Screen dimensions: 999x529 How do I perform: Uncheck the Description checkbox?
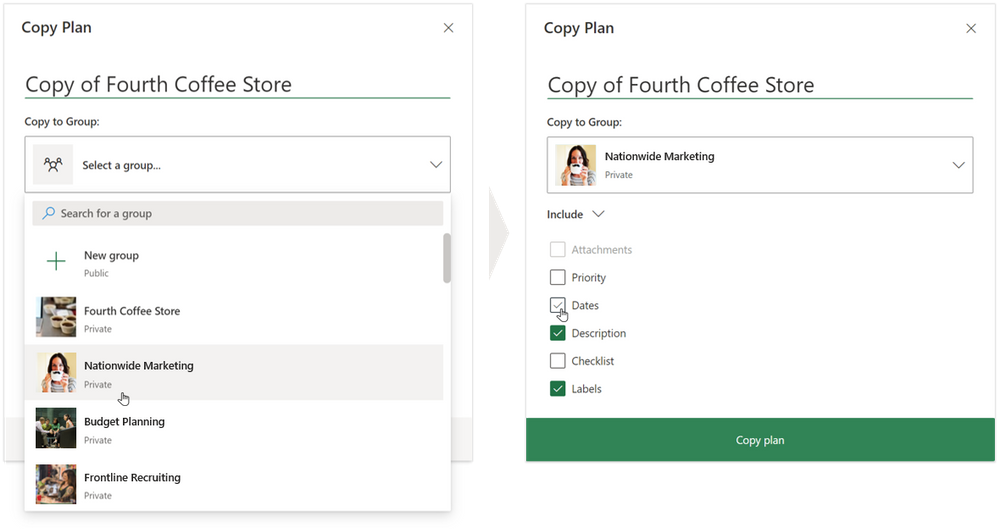pos(557,333)
